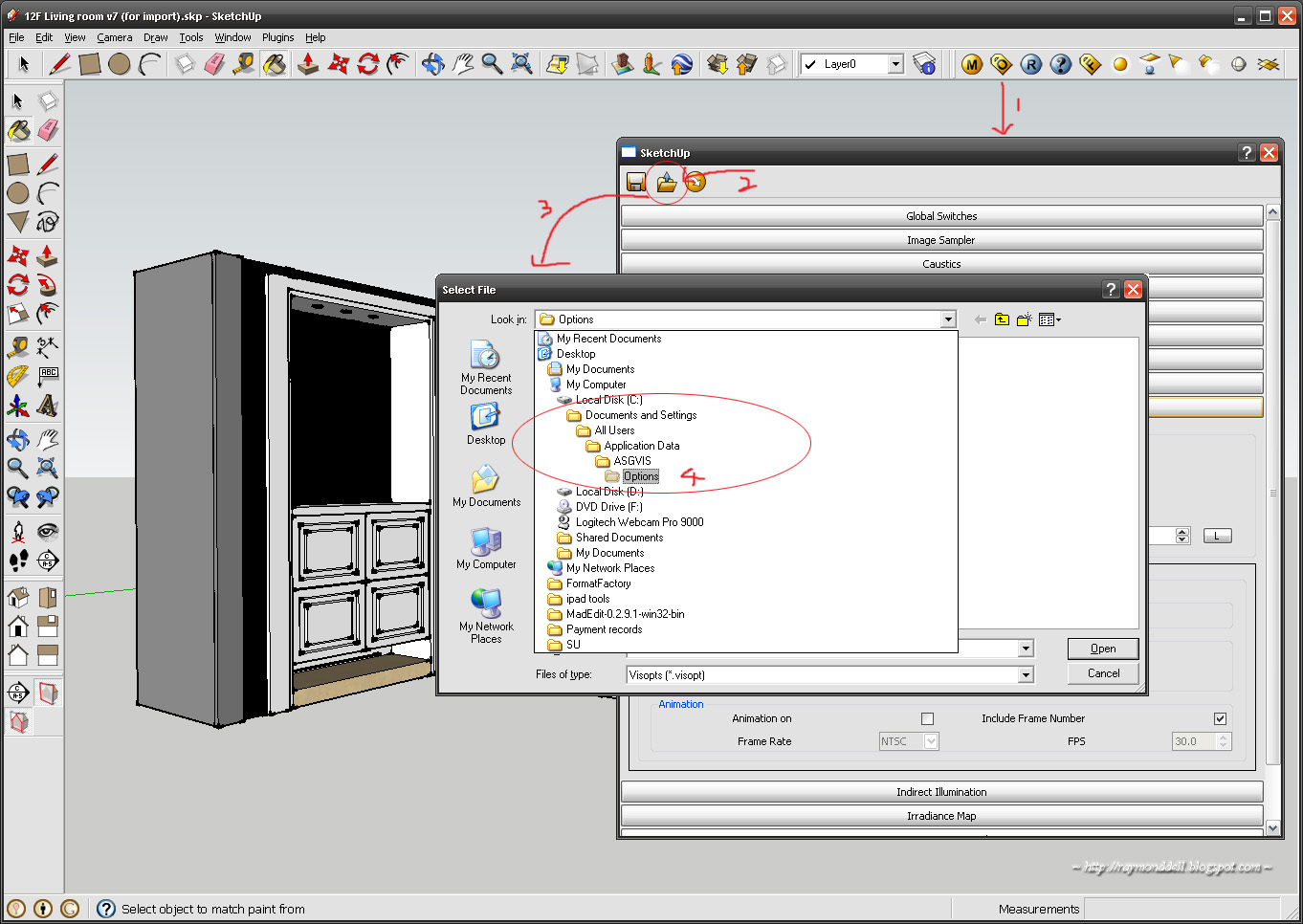Screen dimensions: 1303x924
Task: Click the FPS 30.0 input field
Action: click(1194, 741)
